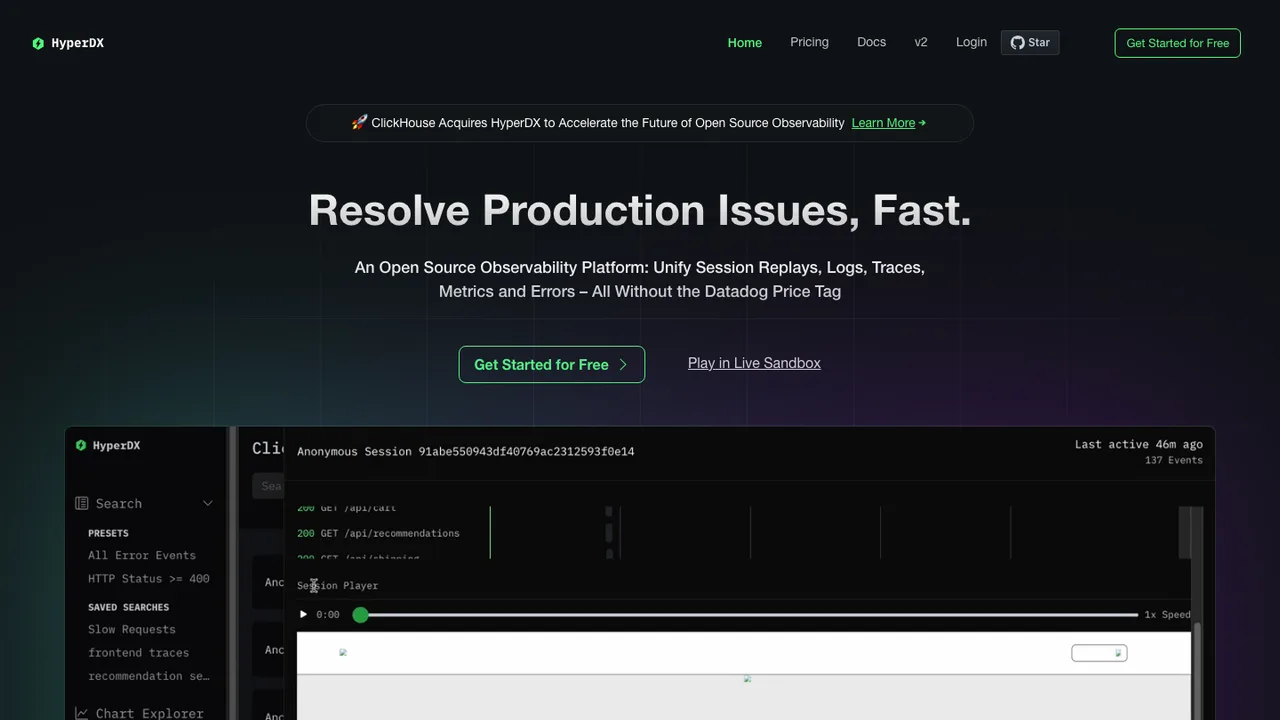Click the rocket emoji in announcement banner
The height and width of the screenshot is (720, 1280).
click(x=359, y=123)
